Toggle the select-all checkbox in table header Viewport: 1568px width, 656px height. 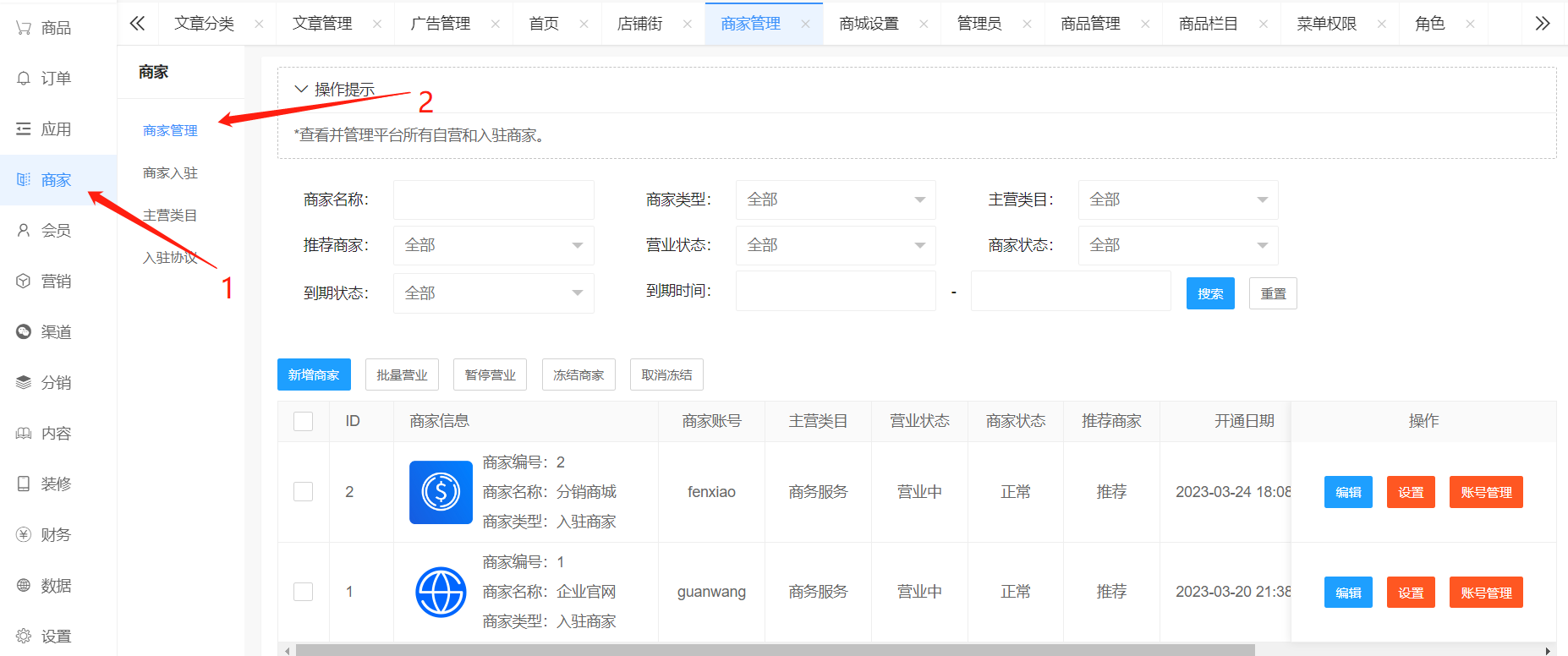[x=303, y=421]
